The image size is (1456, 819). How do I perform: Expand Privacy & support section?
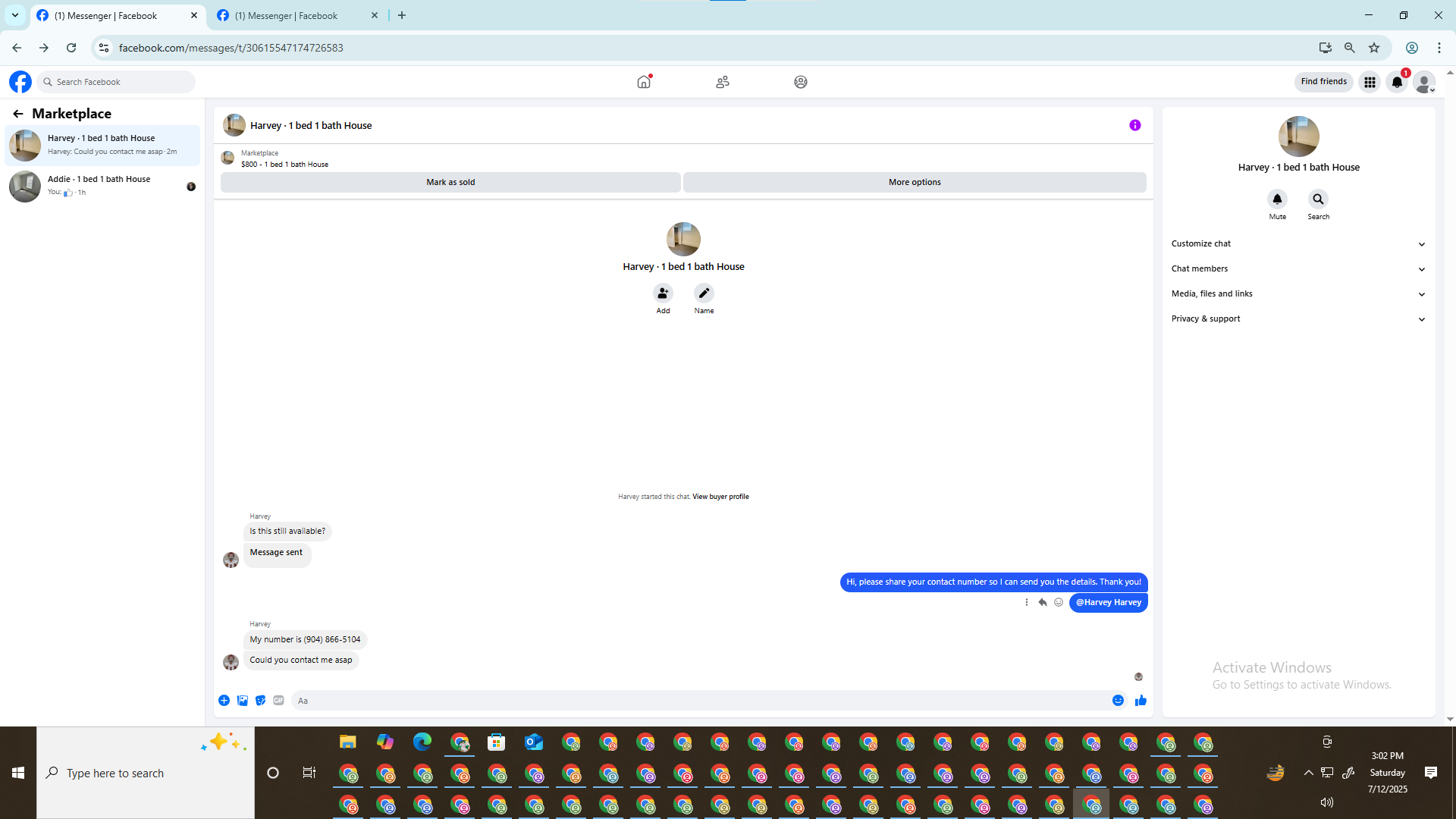pyautogui.click(x=1298, y=319)
